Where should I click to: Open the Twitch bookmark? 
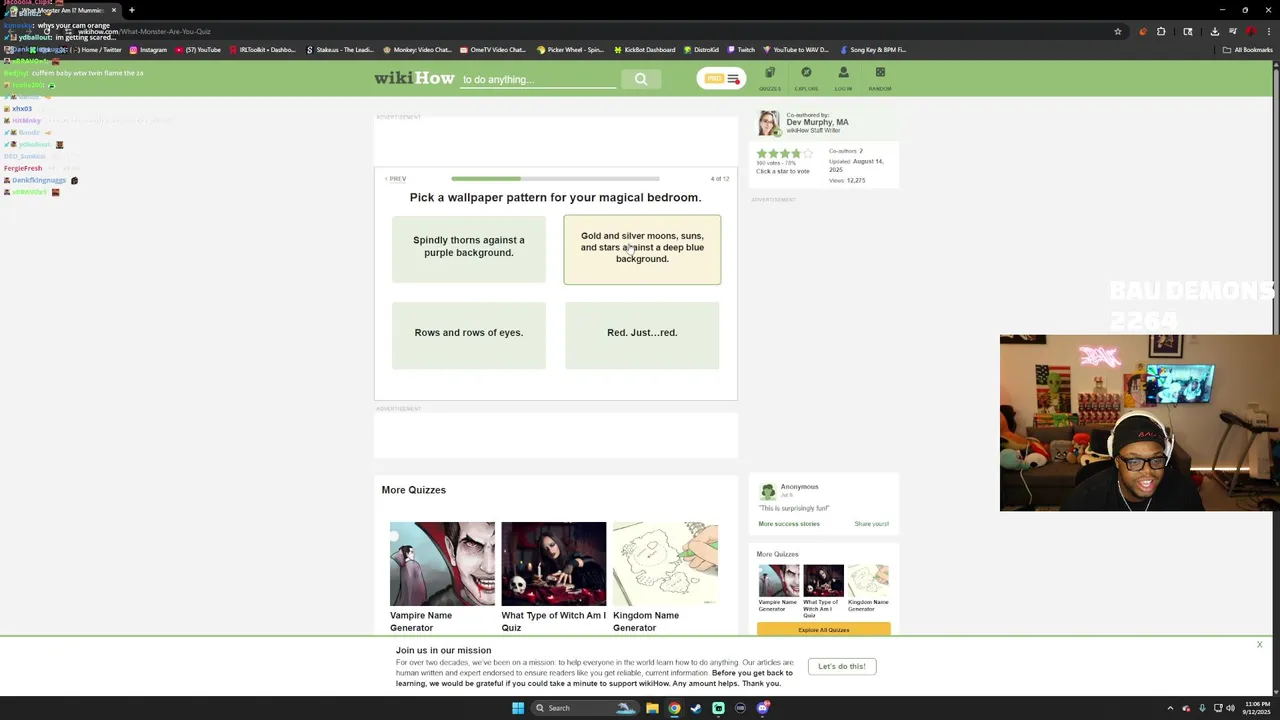pos(741,50)
